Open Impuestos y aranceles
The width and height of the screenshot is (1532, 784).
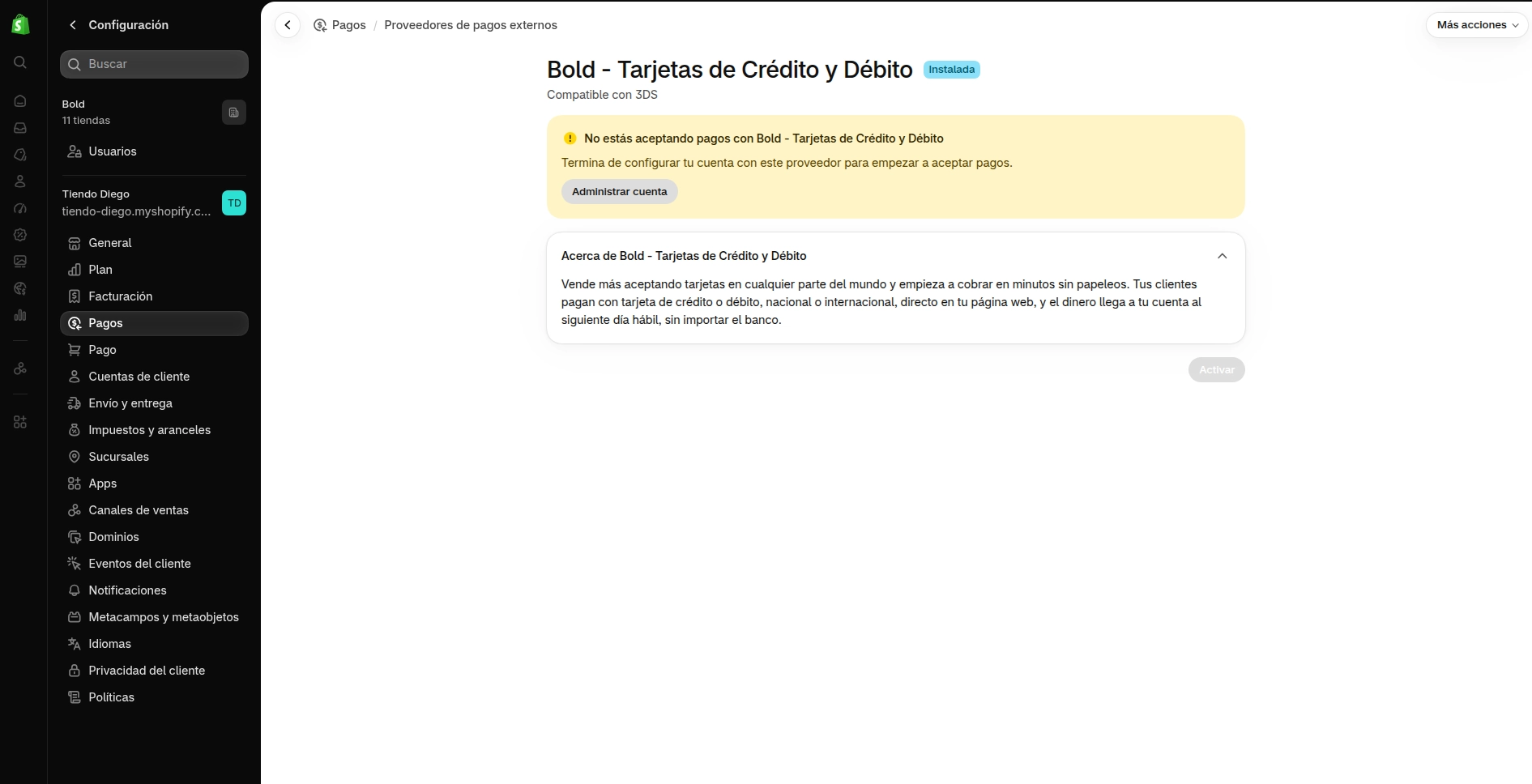[154, 430]
